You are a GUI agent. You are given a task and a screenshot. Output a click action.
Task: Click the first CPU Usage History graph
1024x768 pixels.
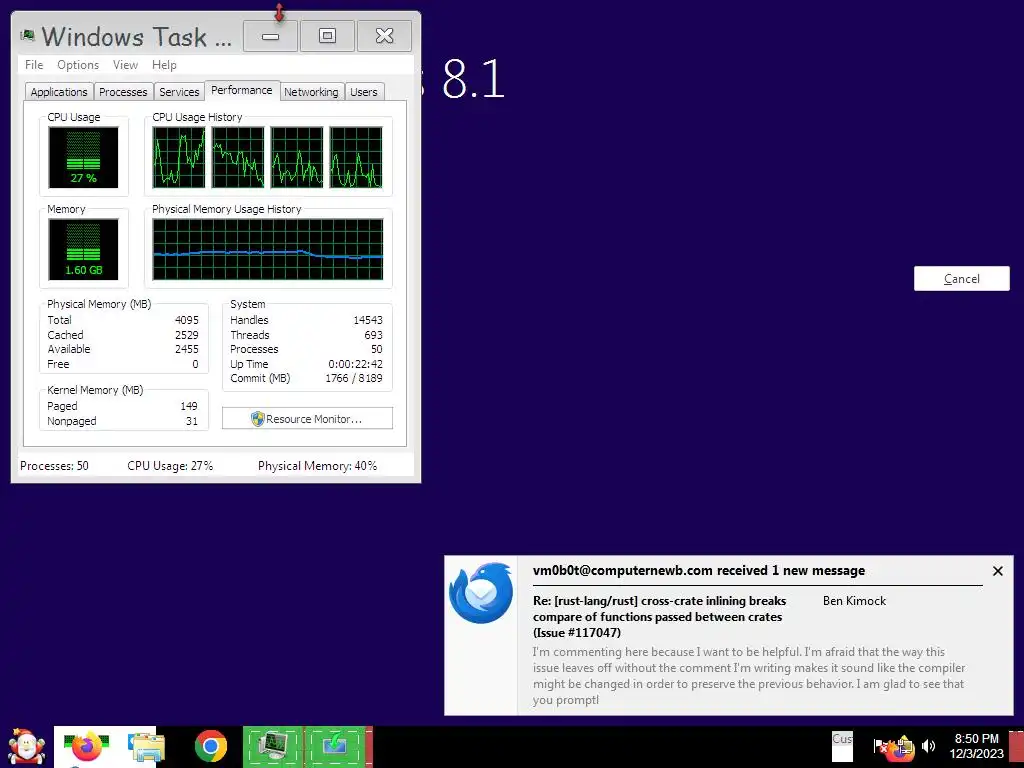click(x=178, y=157)
